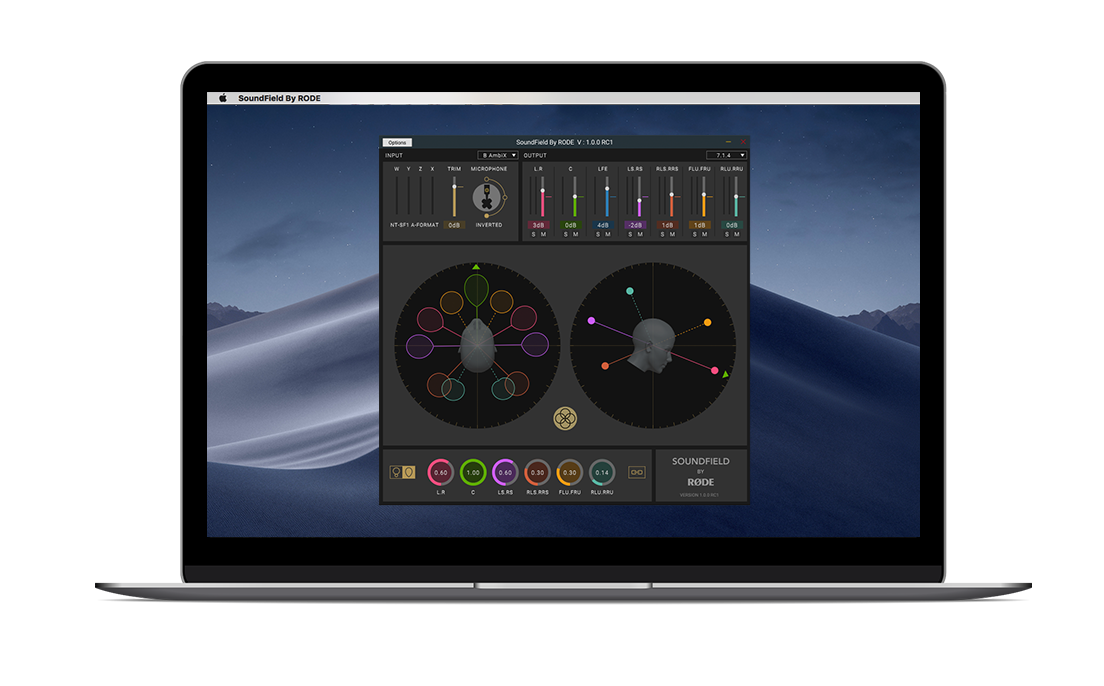Click the RLU.RRU output level slider handle
Screen dimensions: 1104x686
[736, 197]
